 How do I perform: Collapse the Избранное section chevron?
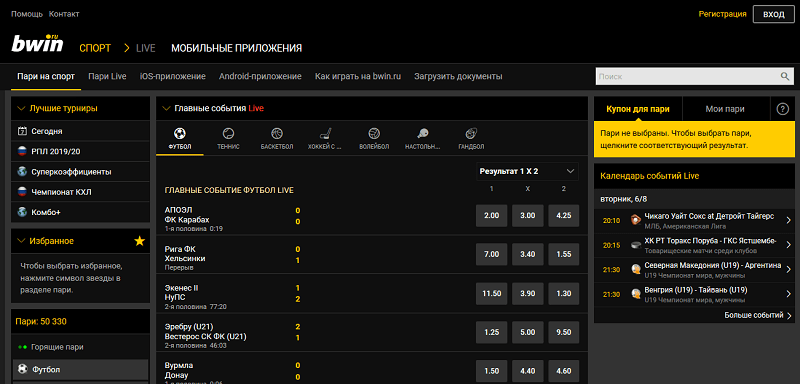pos(21,241)
